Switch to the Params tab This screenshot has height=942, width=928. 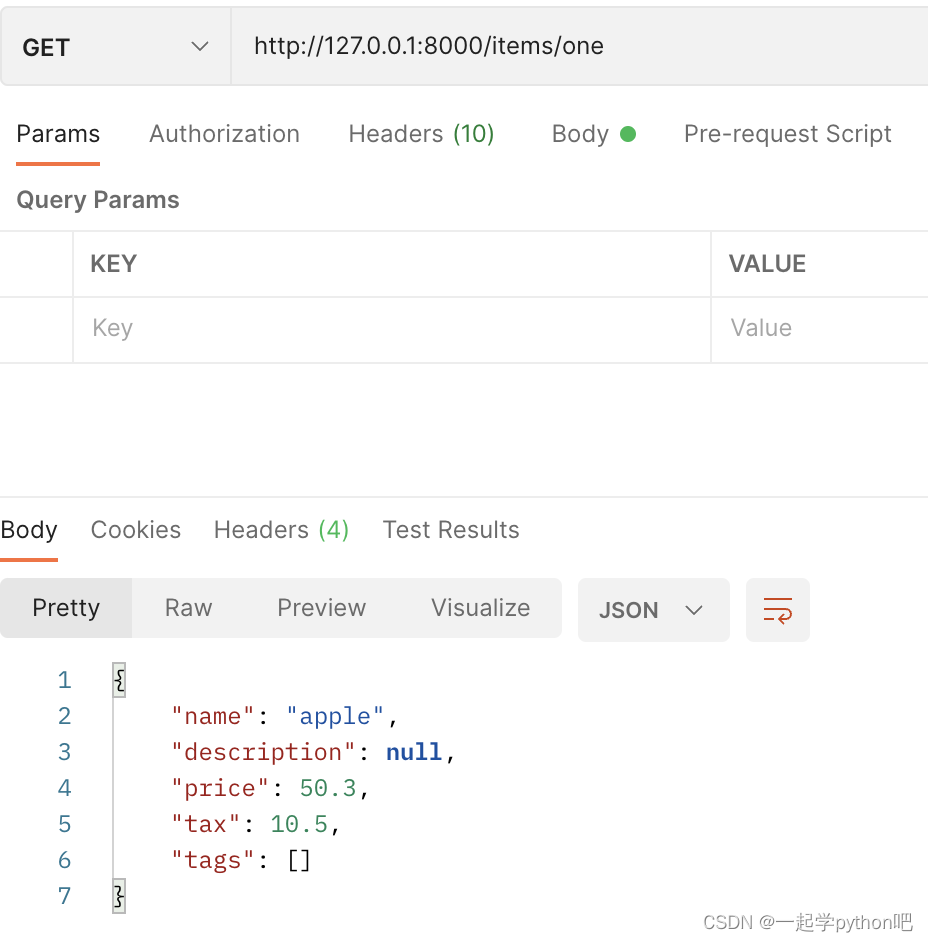[x=58, y=134]
